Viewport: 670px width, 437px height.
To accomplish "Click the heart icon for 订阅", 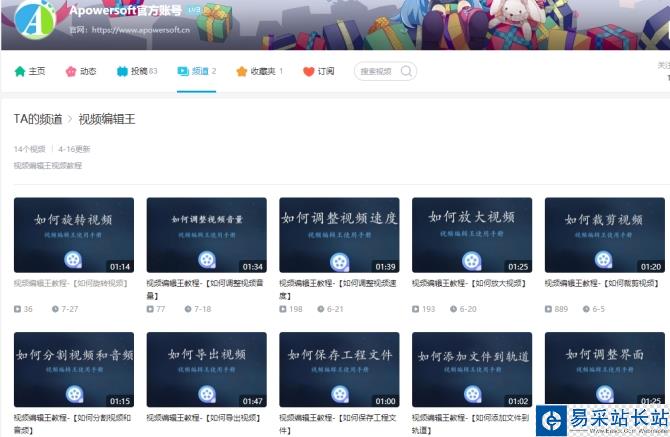I will coord(309,72).
